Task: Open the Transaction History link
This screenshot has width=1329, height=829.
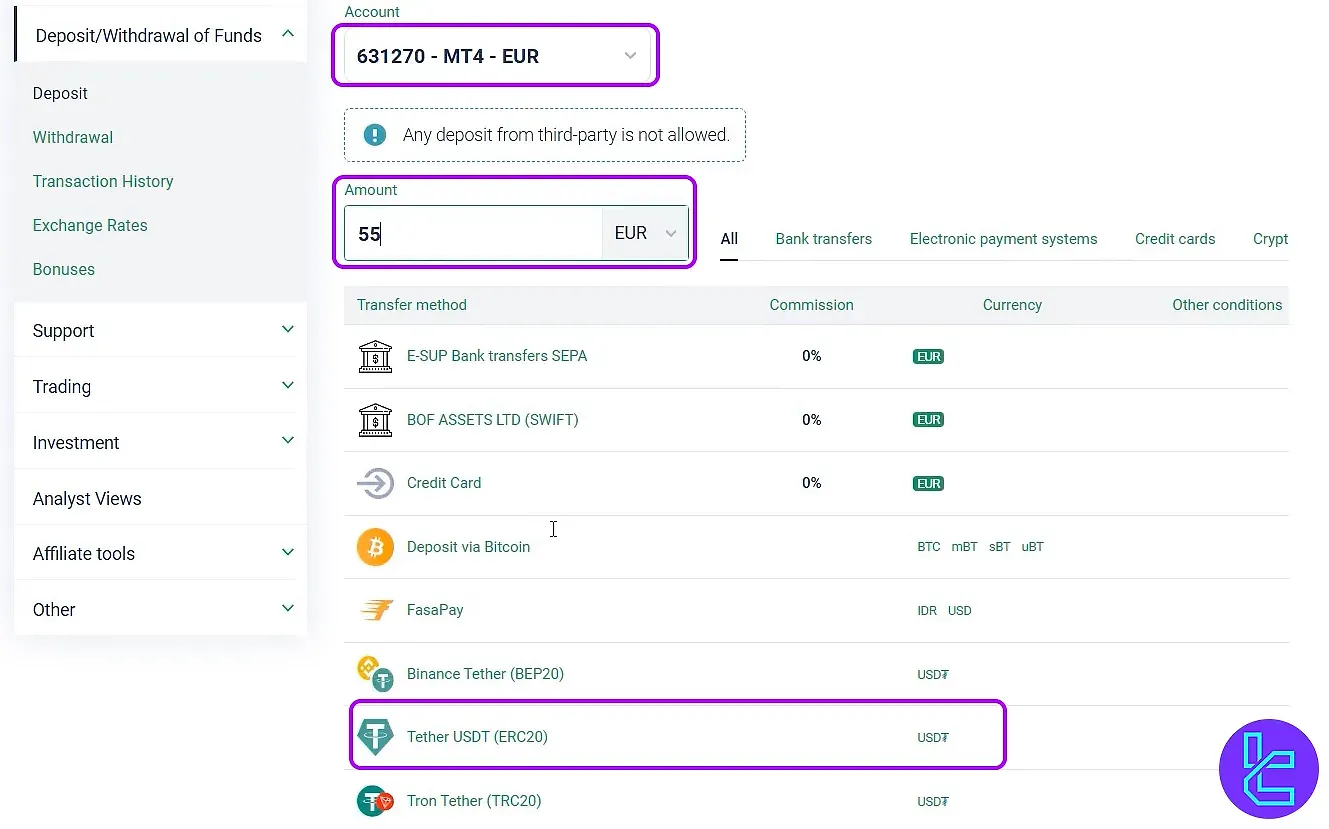Action: tap(103, 182)
